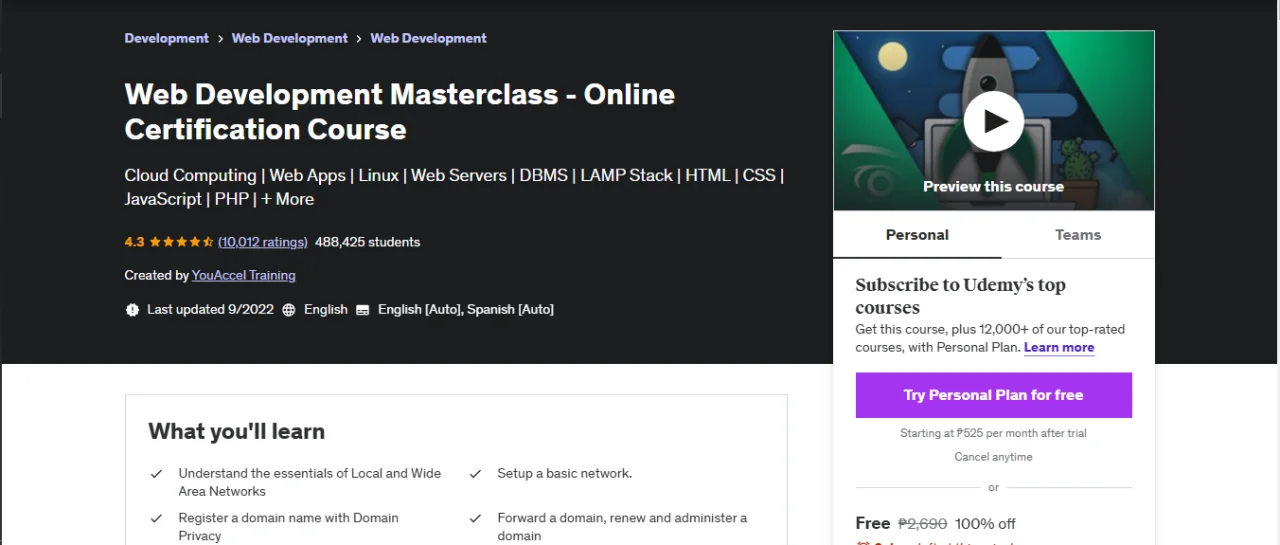Open the first Web Development breadcrumb
1280x545 pixels.
pyautogui.click(x=290, y=38)
